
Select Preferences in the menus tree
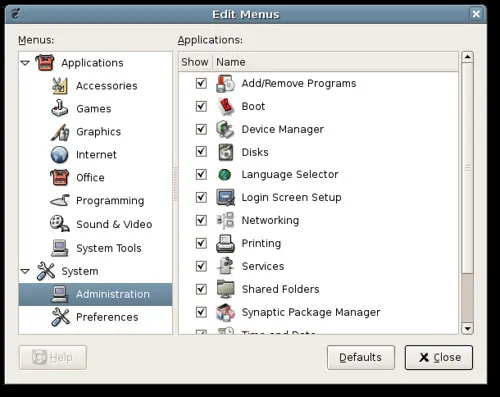[x=107, y=317]
